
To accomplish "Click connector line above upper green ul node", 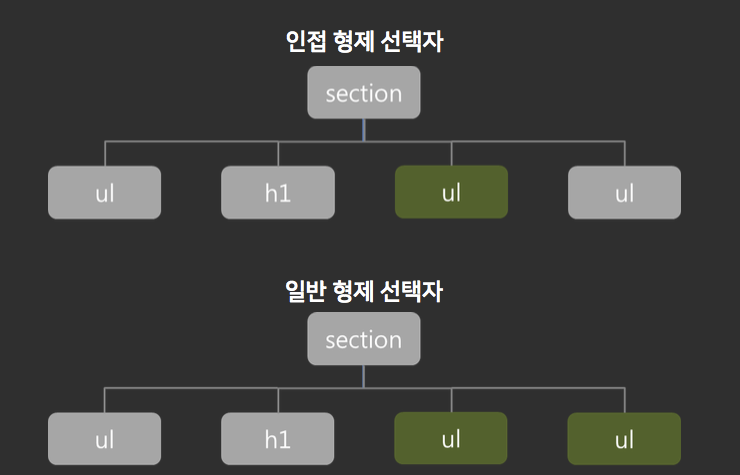I will pos(452,153).
